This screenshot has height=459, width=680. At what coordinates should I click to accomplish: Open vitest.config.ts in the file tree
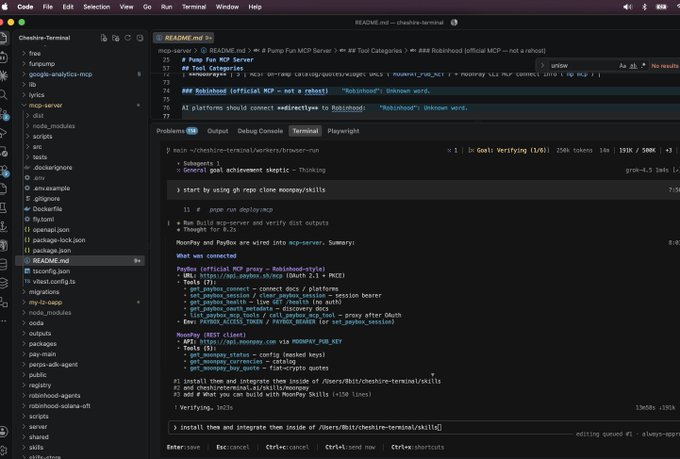[54, 282]
